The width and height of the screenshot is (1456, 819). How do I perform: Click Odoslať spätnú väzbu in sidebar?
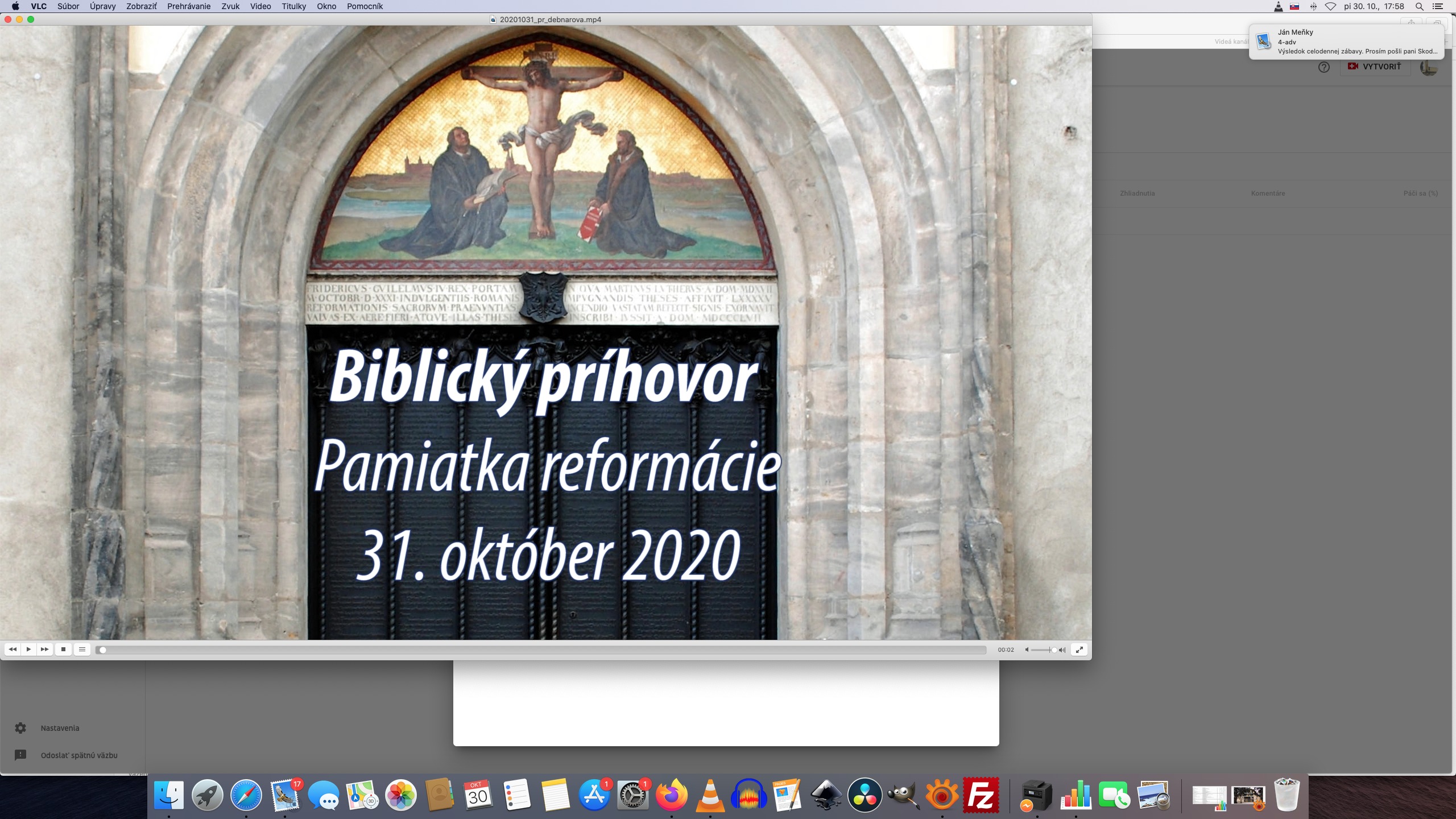click(x=79, y=755)
